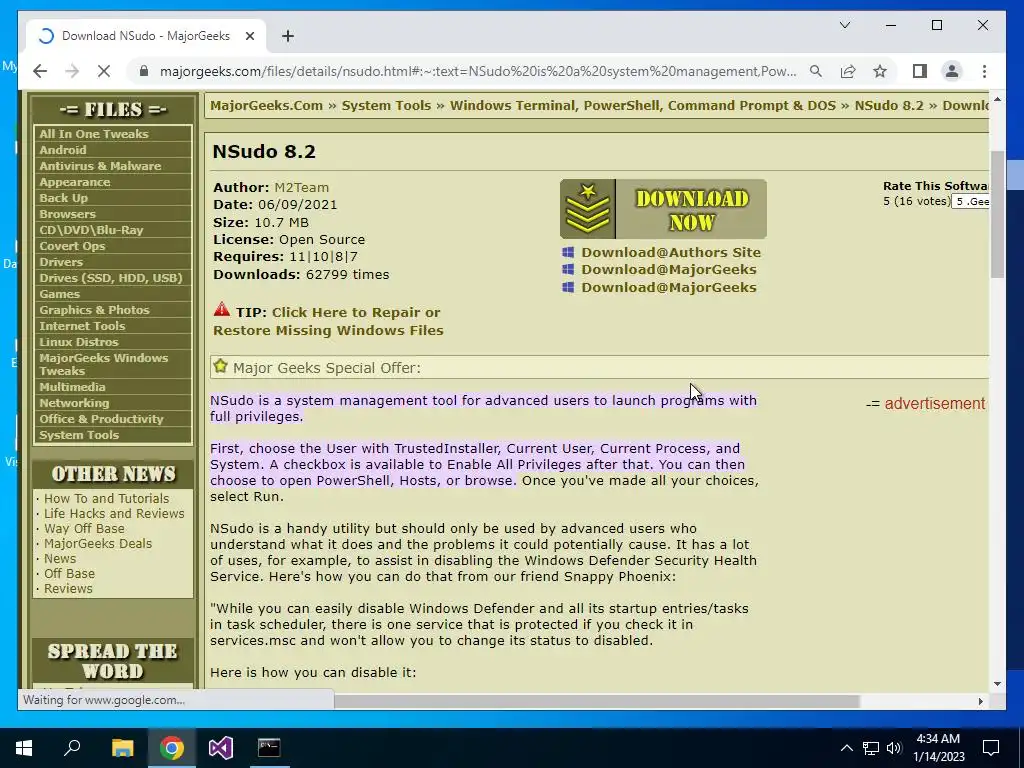Open Reviews link in Other News
The image size is (1024, 768).
(68, 588)
